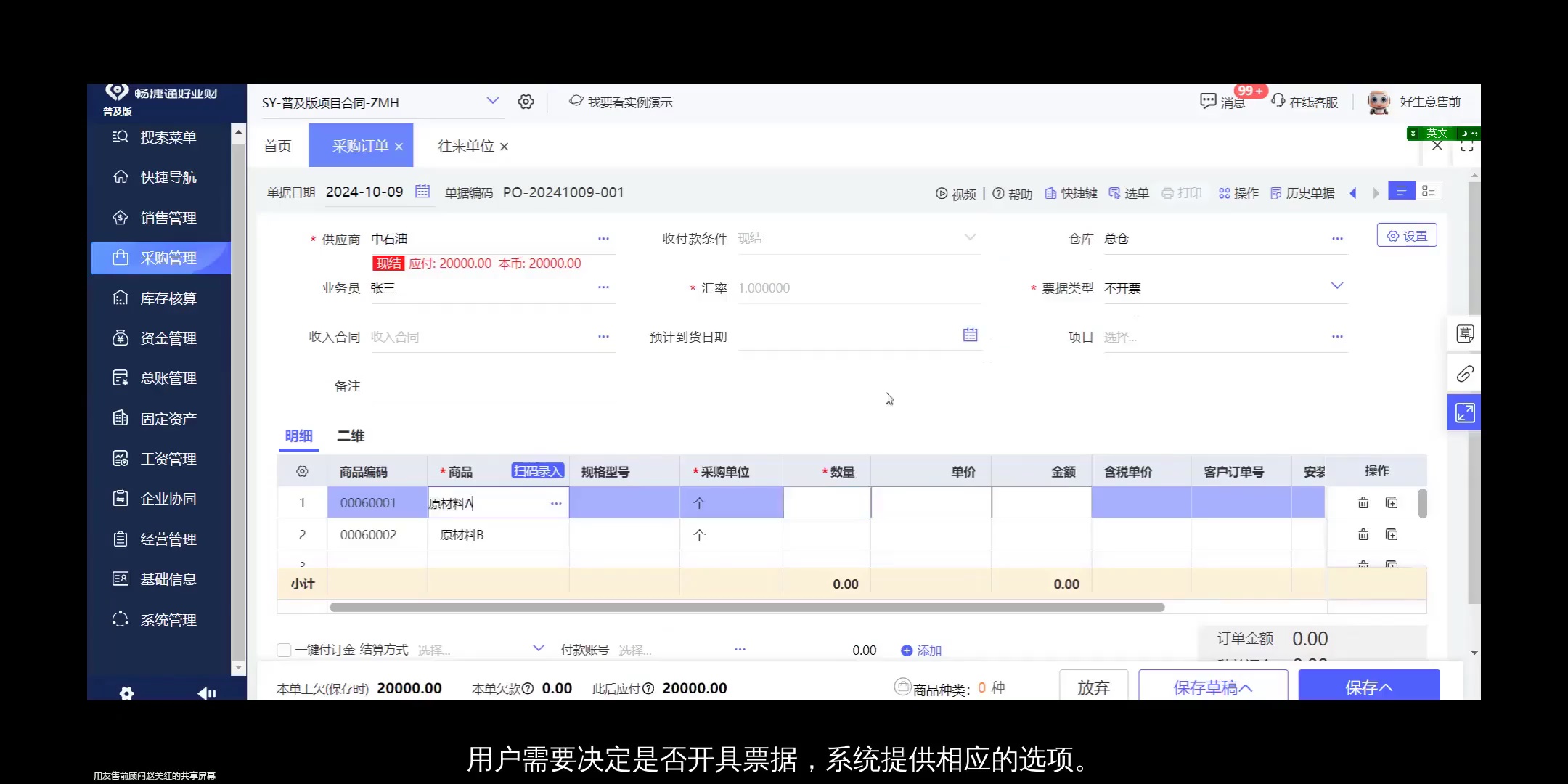Select 销售管理 in the left sidebar
Viewport: 1568px width, 784px height.
coord(160,217)
